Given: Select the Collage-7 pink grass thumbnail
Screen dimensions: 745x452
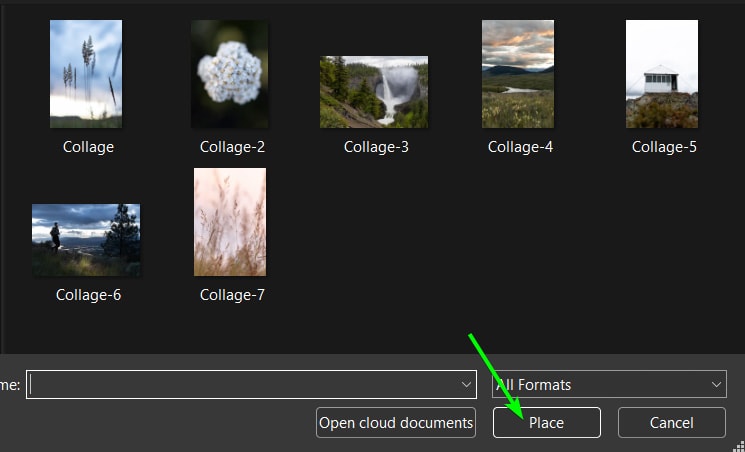Looking at the screenshot, I should [230, 222].
